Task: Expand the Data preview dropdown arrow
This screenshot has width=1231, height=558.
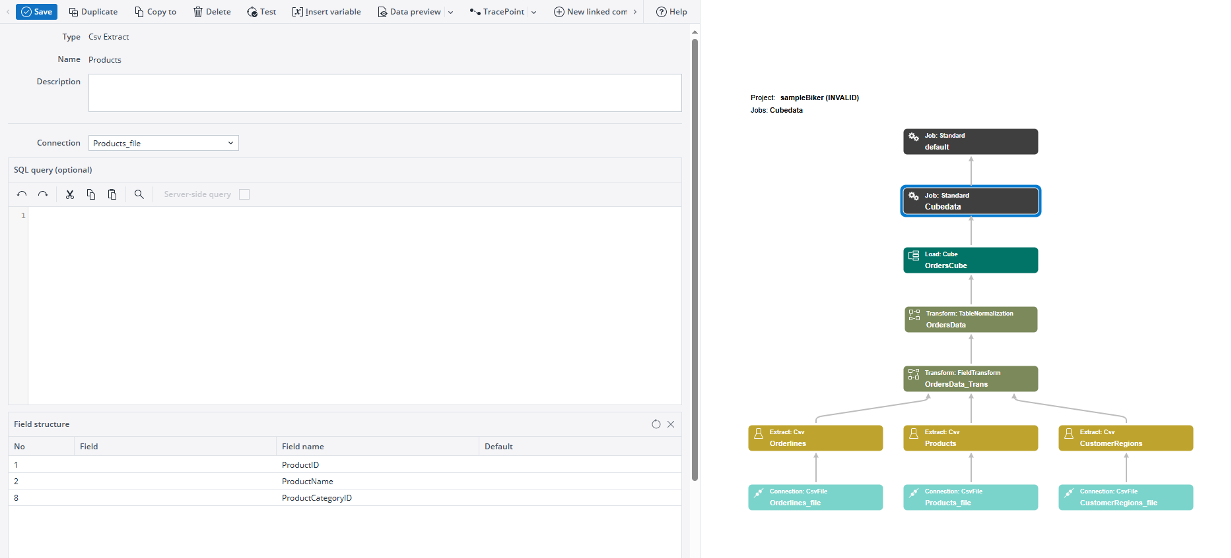Action: 450,12
